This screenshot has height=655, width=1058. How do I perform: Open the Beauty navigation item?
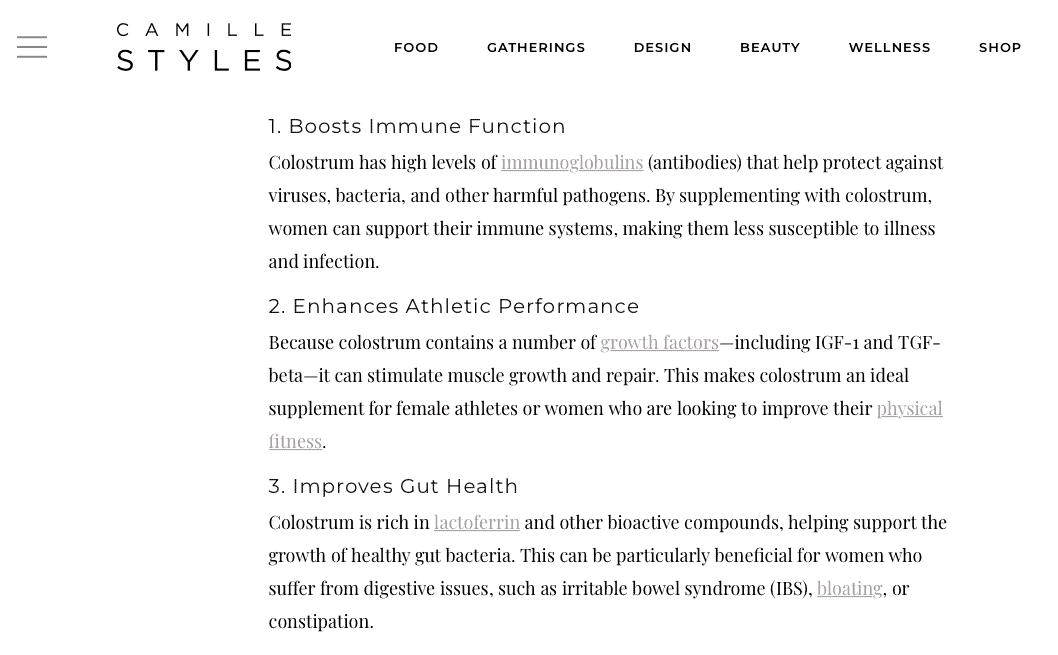pos(770,48)
